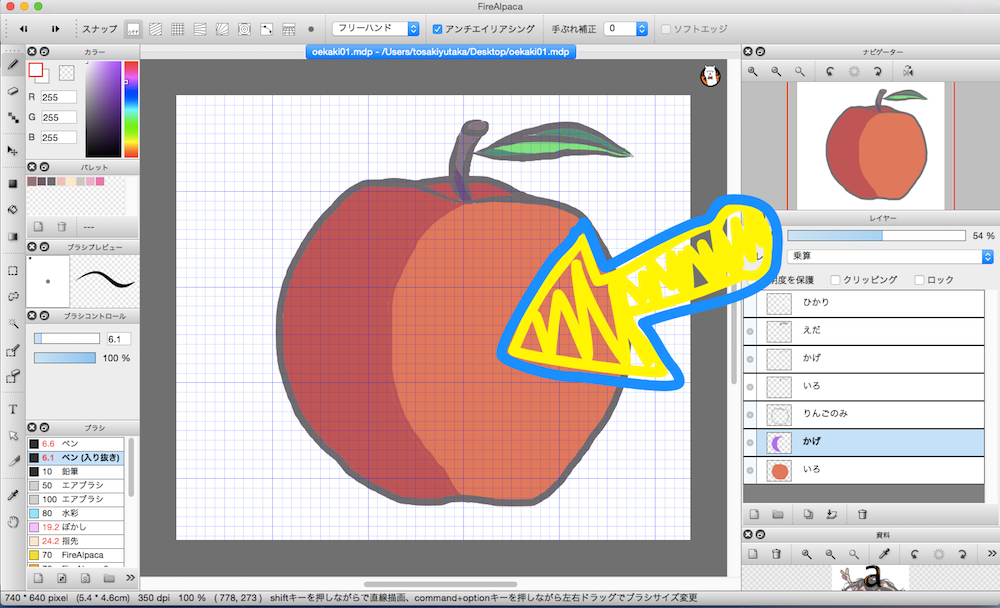
Task: Flip the view in the Navigator panel
Action: [x=908, y=71]
